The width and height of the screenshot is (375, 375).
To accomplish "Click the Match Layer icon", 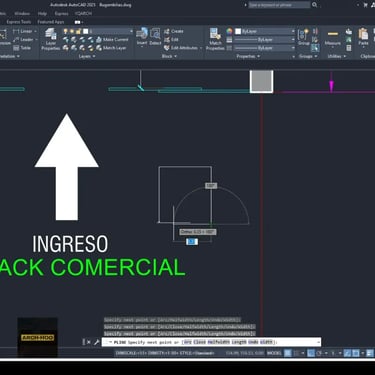I will coord(99,48).
